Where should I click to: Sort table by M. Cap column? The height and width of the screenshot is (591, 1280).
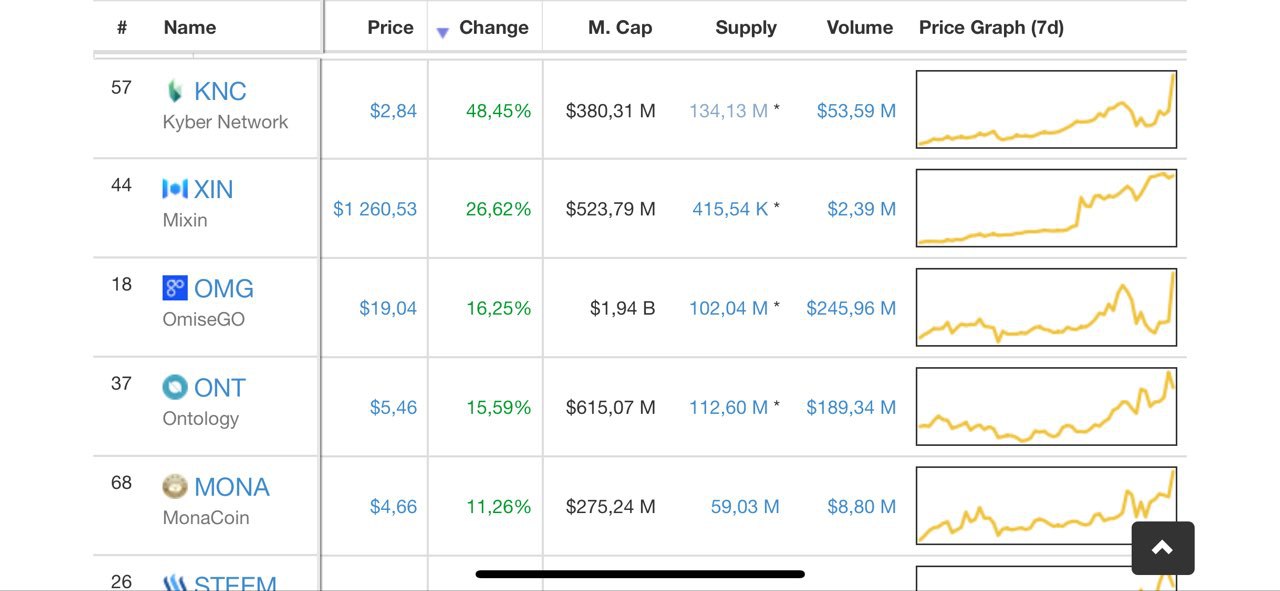620,28
